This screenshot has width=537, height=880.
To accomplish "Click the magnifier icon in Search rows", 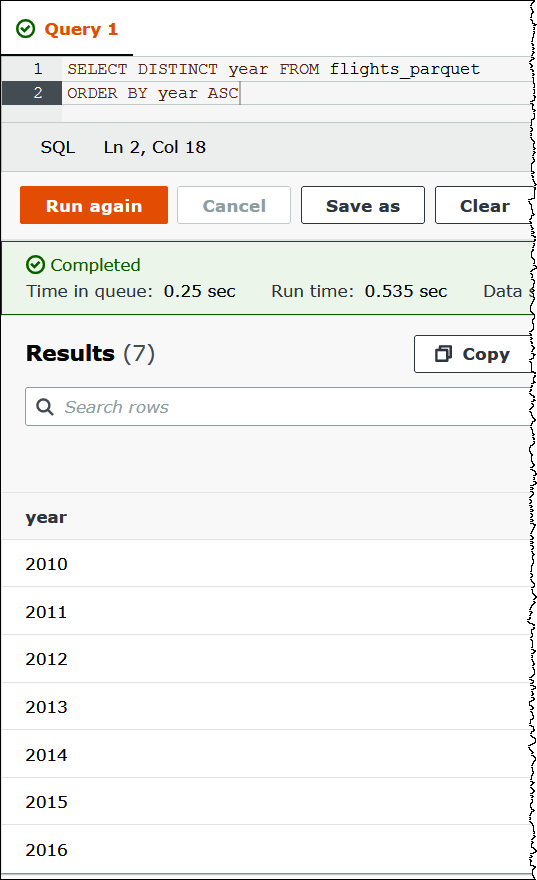I will 45,407.
